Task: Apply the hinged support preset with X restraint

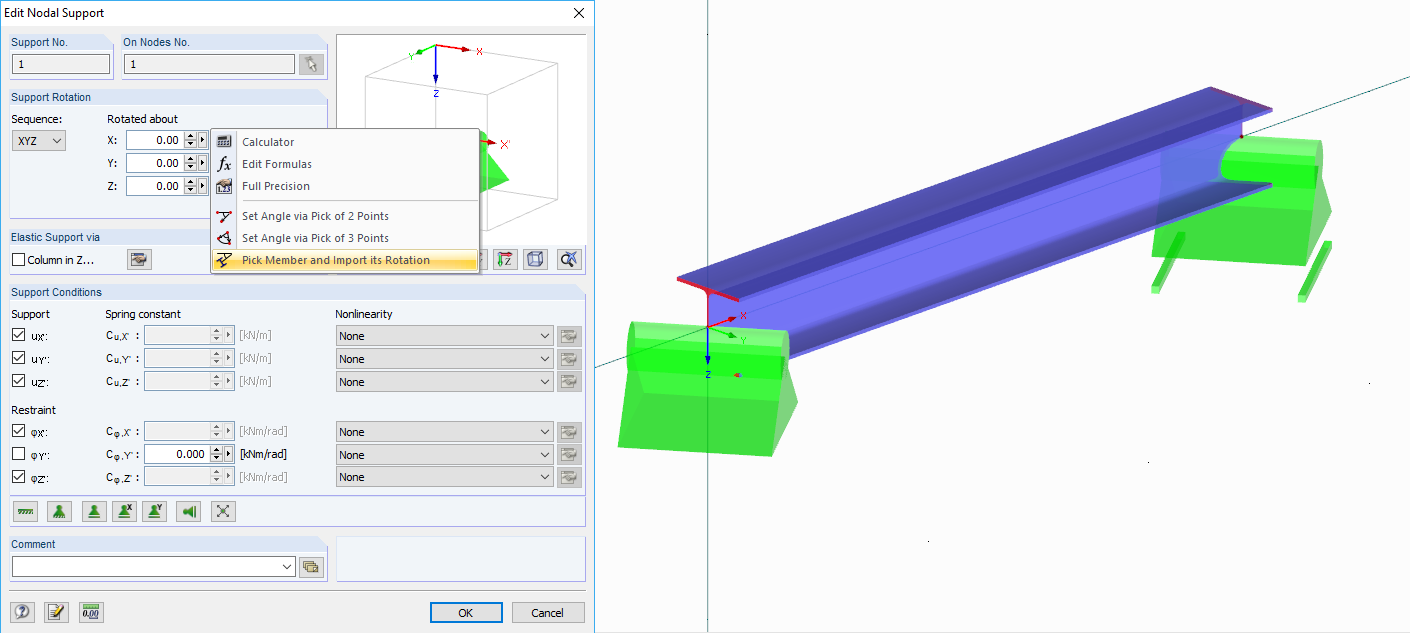Action: 124,511
